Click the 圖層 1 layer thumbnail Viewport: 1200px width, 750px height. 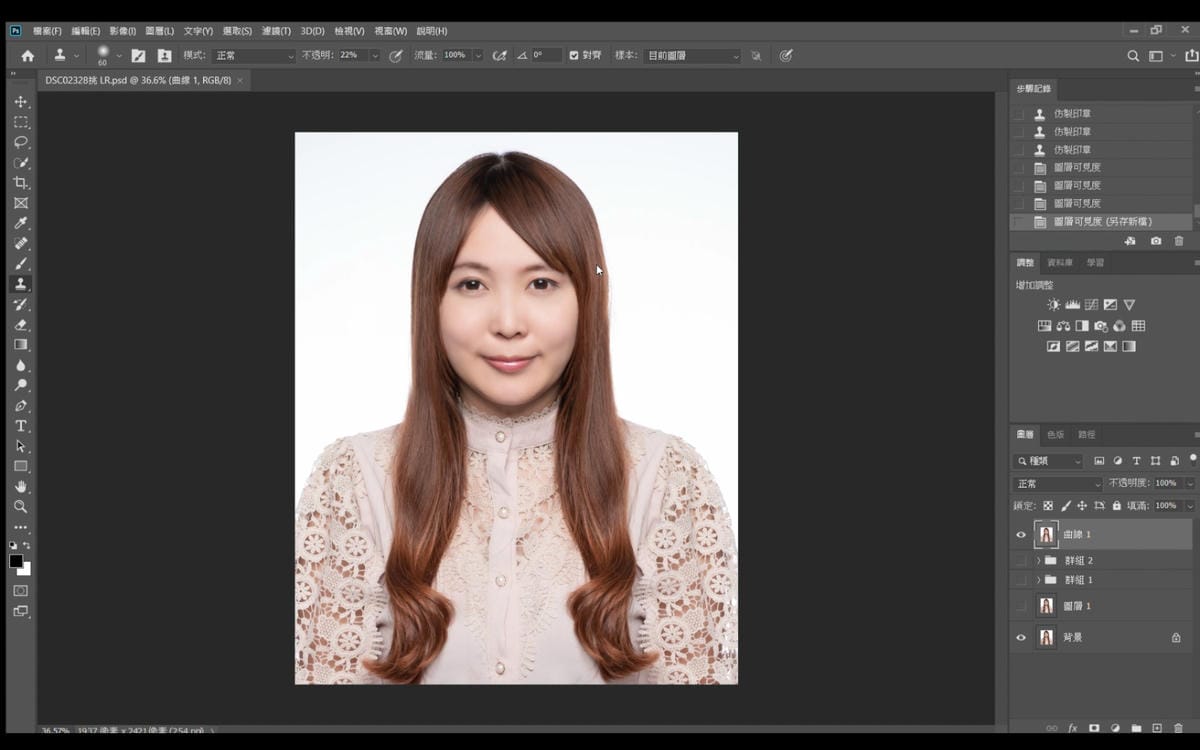point(1046,606)
